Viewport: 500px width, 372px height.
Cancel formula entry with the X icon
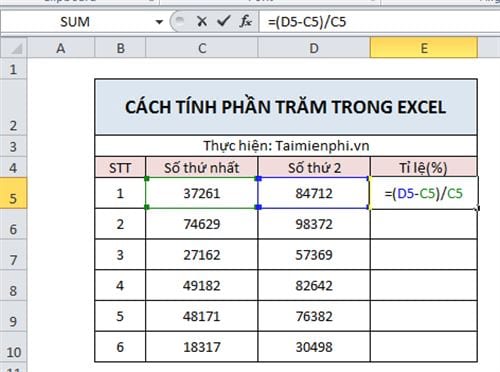click(202, 22)
